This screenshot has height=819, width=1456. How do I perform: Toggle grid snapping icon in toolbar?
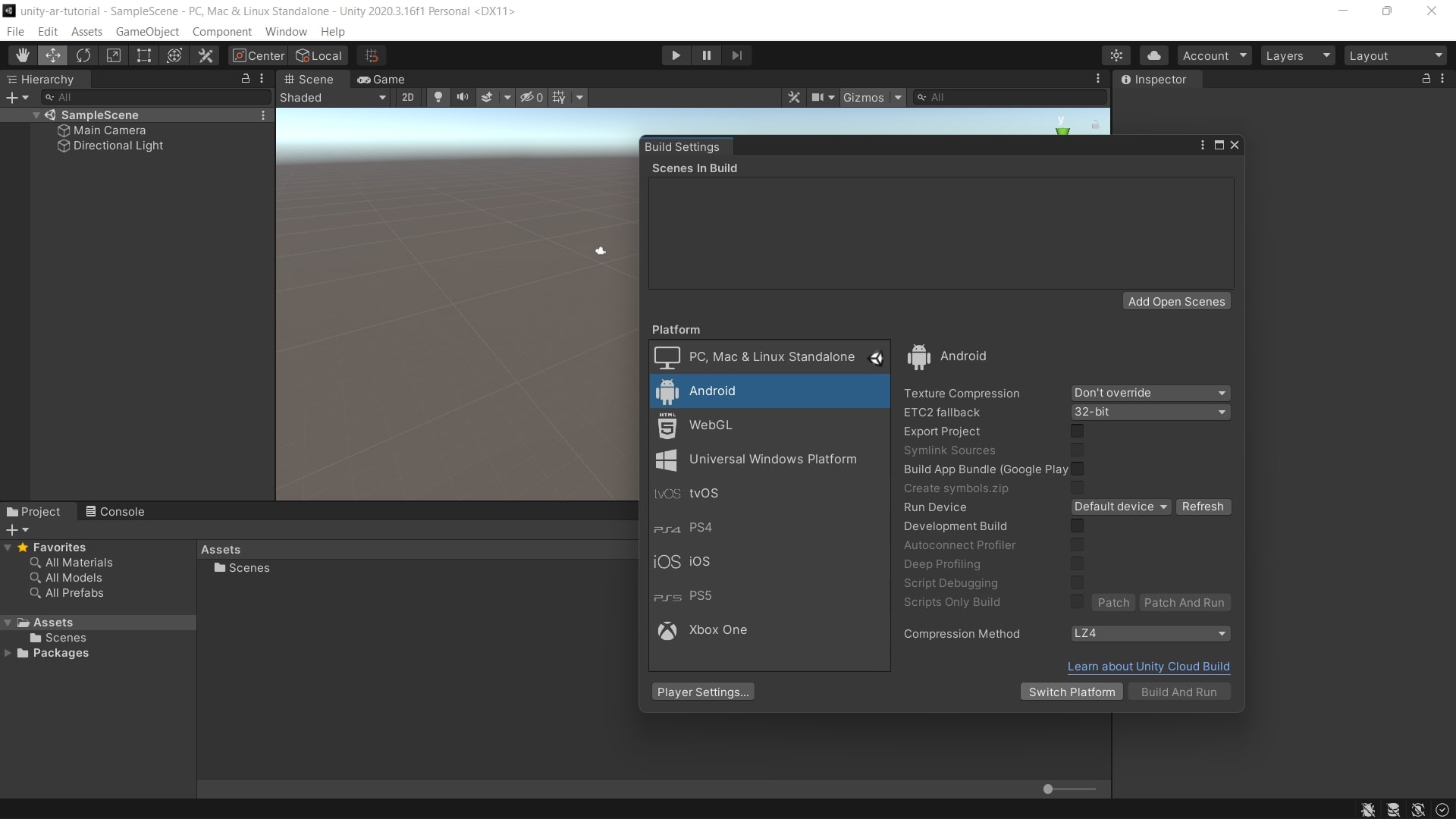372,55
